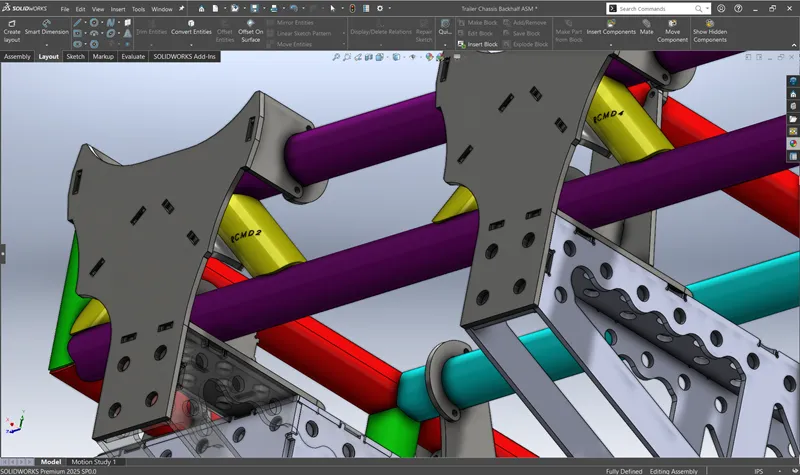Select the Smart Dimension tool
The width and height of the screenshot is (800, 475).
[46, 28]
